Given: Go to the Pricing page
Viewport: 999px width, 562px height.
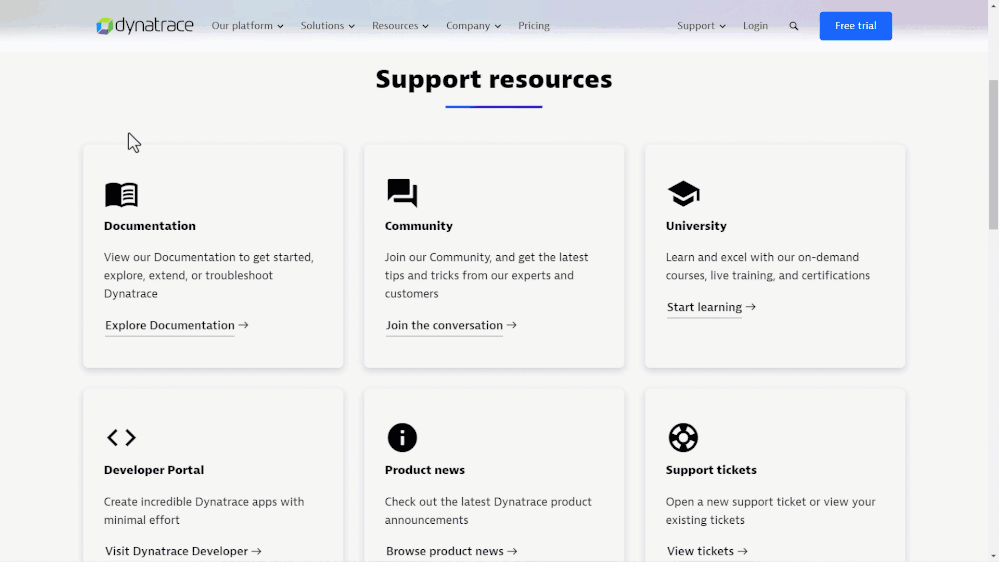Looking at the screenshot, I should 534,26.
